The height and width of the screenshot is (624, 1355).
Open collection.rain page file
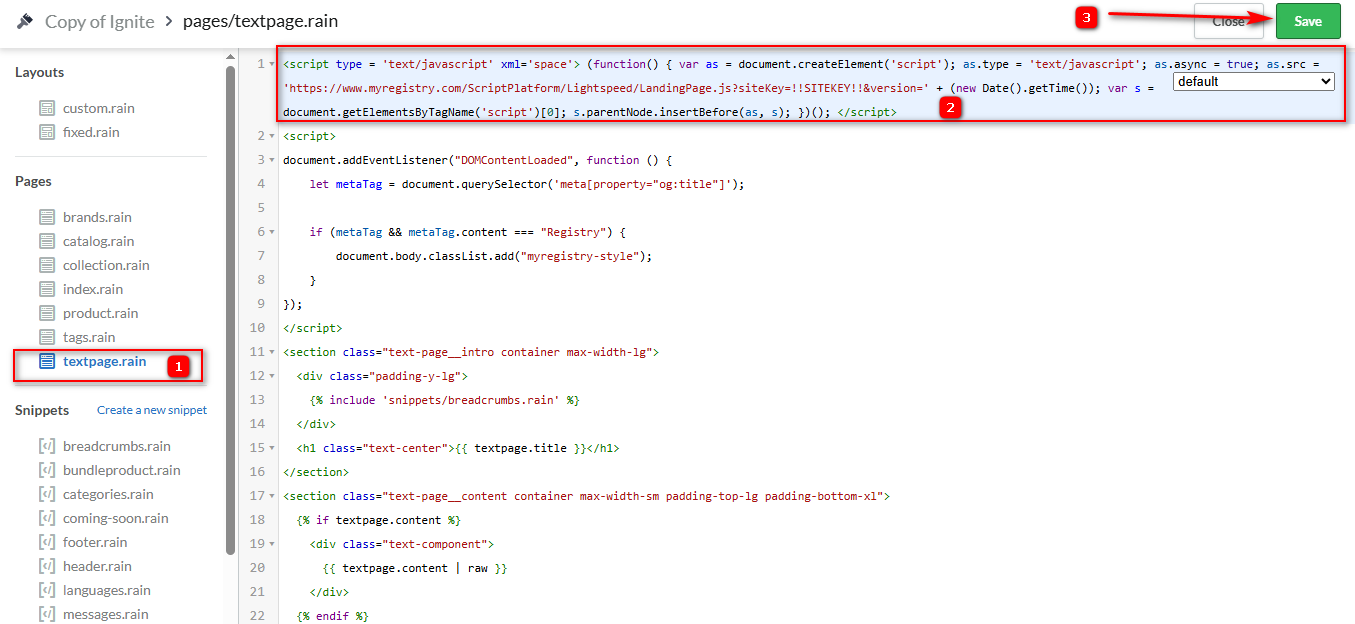tap(106, 265)
